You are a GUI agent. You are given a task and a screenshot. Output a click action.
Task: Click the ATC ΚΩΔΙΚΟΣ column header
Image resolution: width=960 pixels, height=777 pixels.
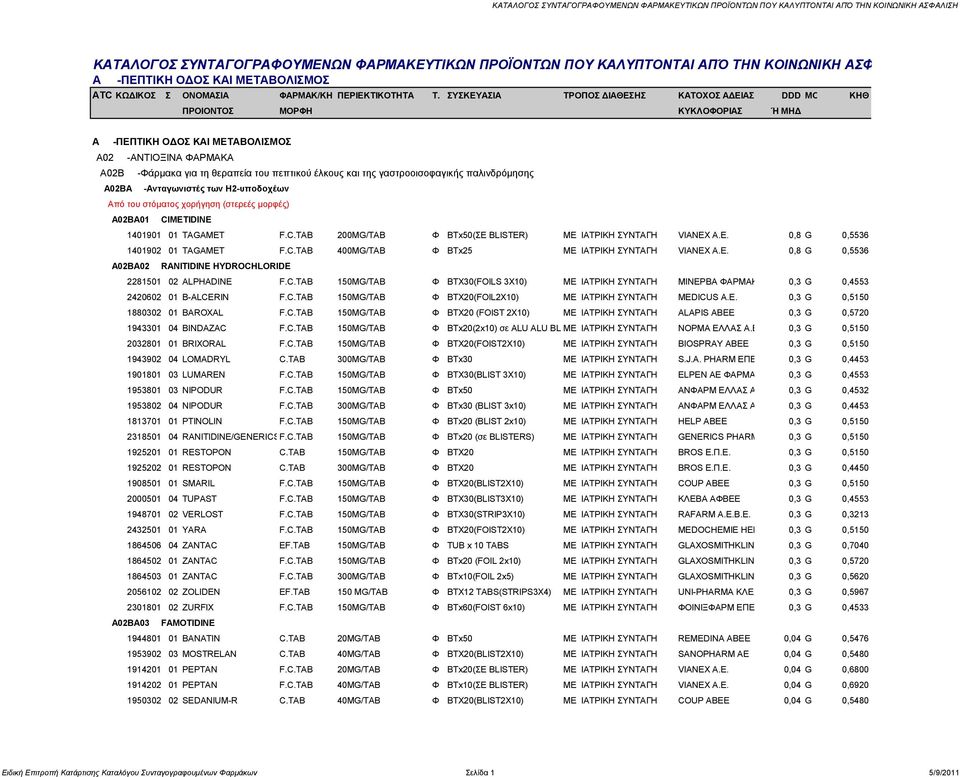[124, 96]
